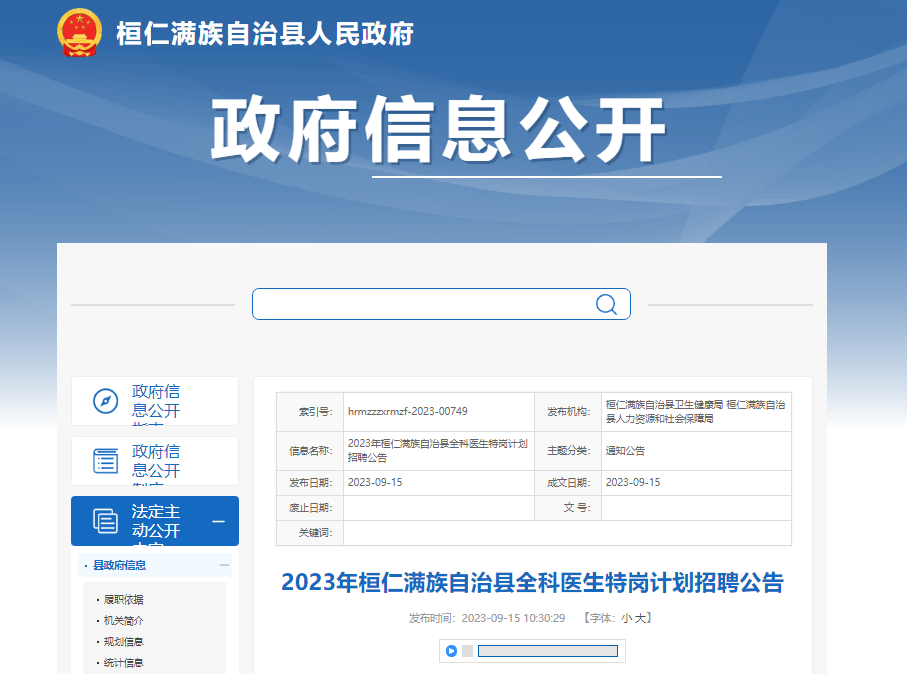Select 统计信息 in the sidebar
Screen dimensions: 907x674
click(x=124, y=663)
